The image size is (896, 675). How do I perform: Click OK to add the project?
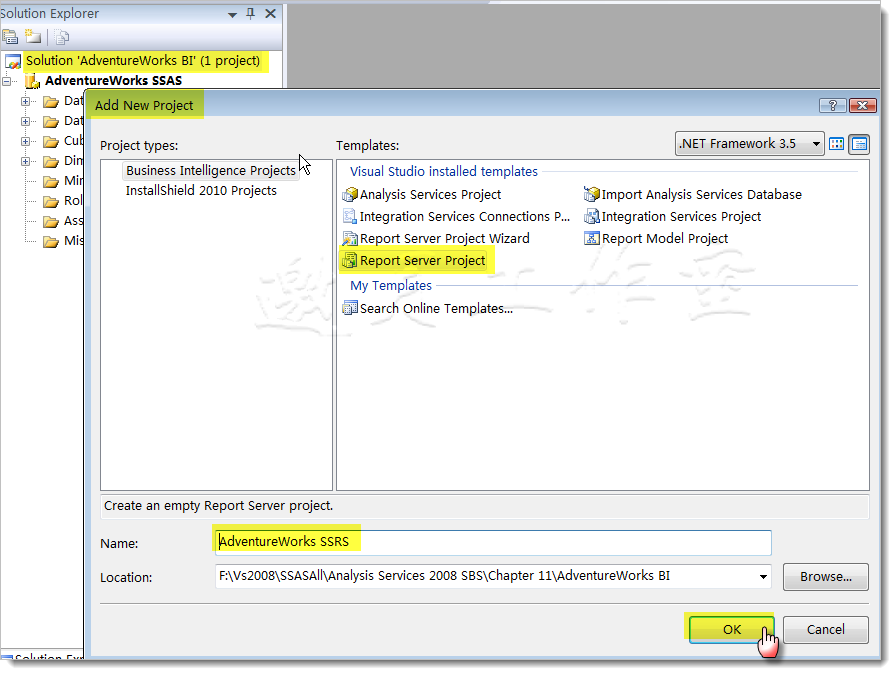731,629
